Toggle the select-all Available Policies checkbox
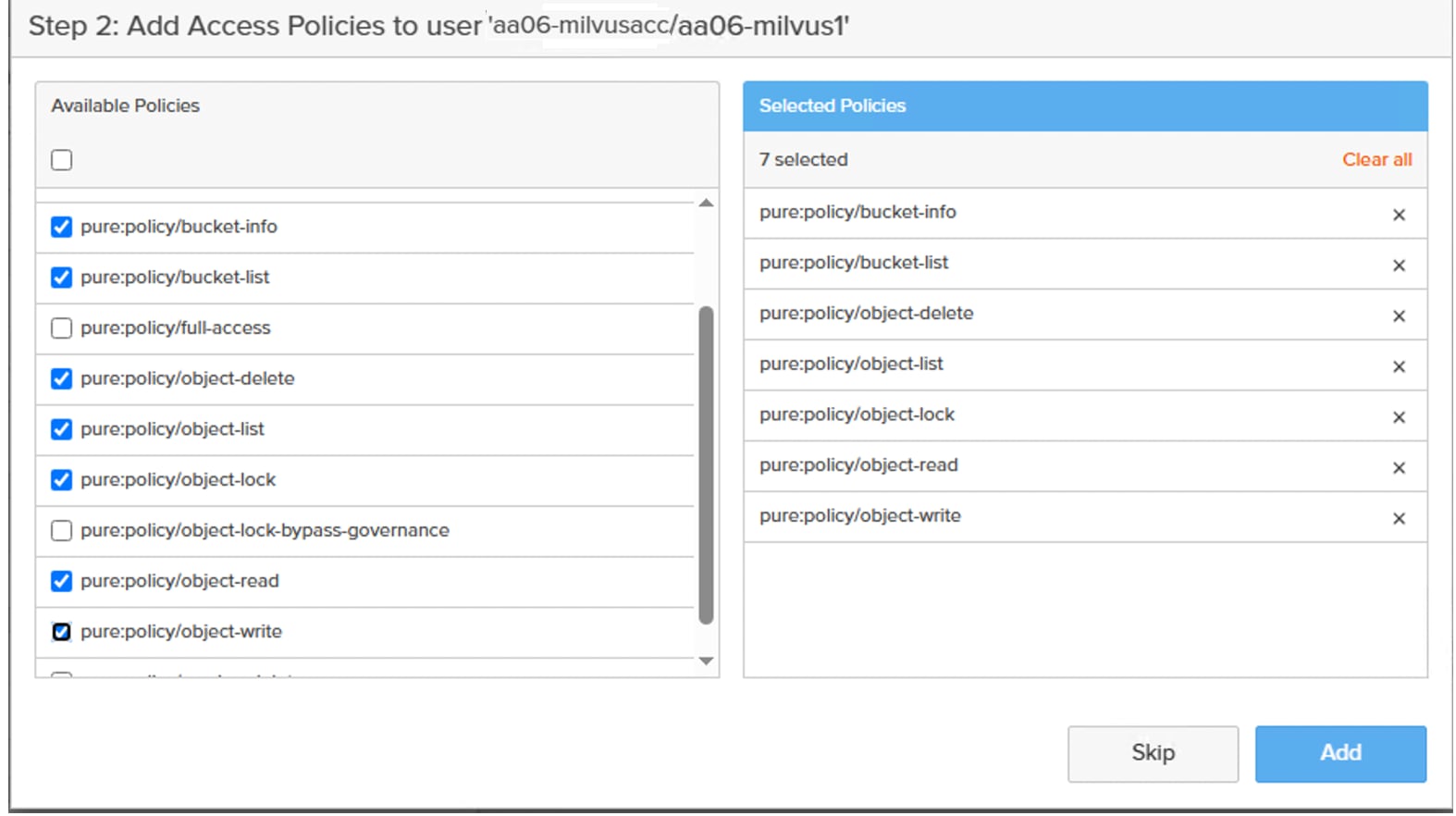Screen dimensions: 1456x816 tap(61, 160)
